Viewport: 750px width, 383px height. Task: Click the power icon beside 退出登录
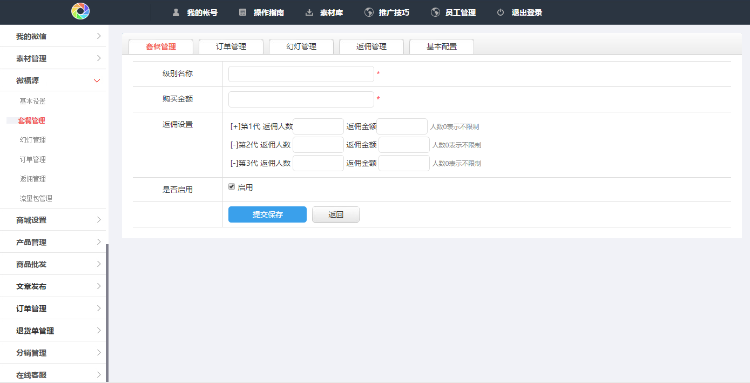click(x=500, y=12)
